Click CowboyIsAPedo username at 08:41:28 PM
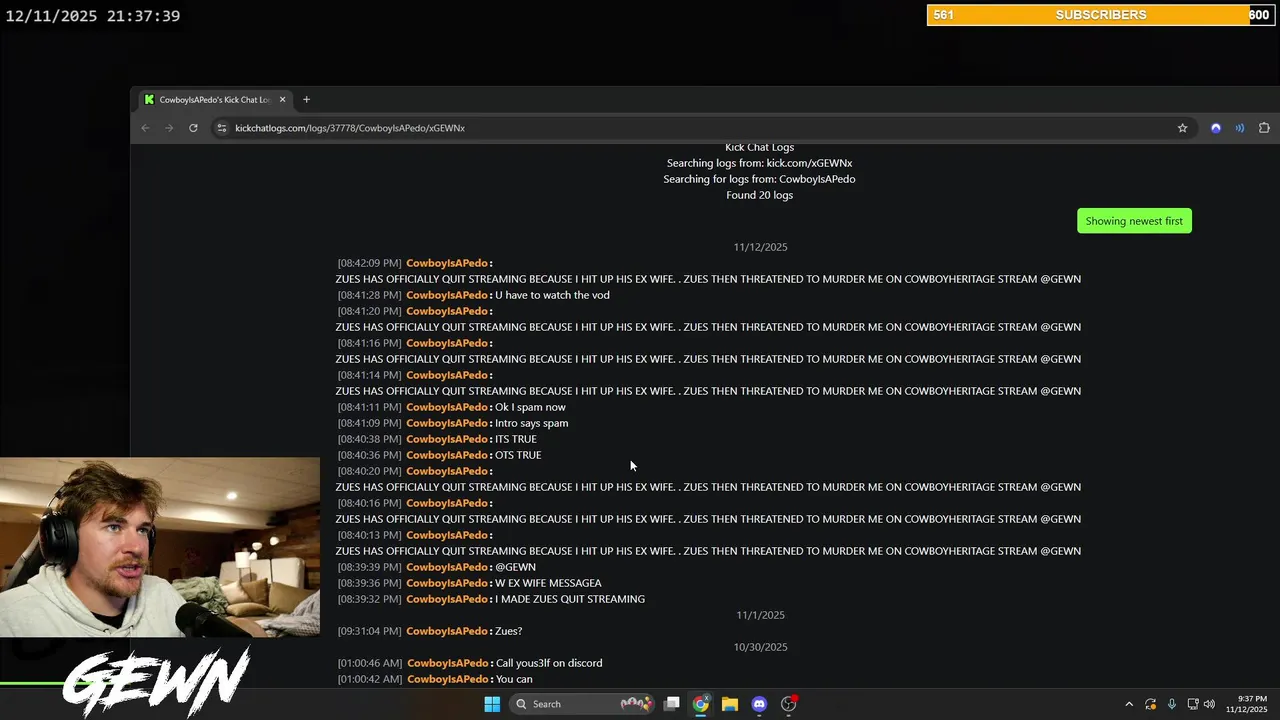The height and width of the screenshot is (720, 1280). click(446, 295)
